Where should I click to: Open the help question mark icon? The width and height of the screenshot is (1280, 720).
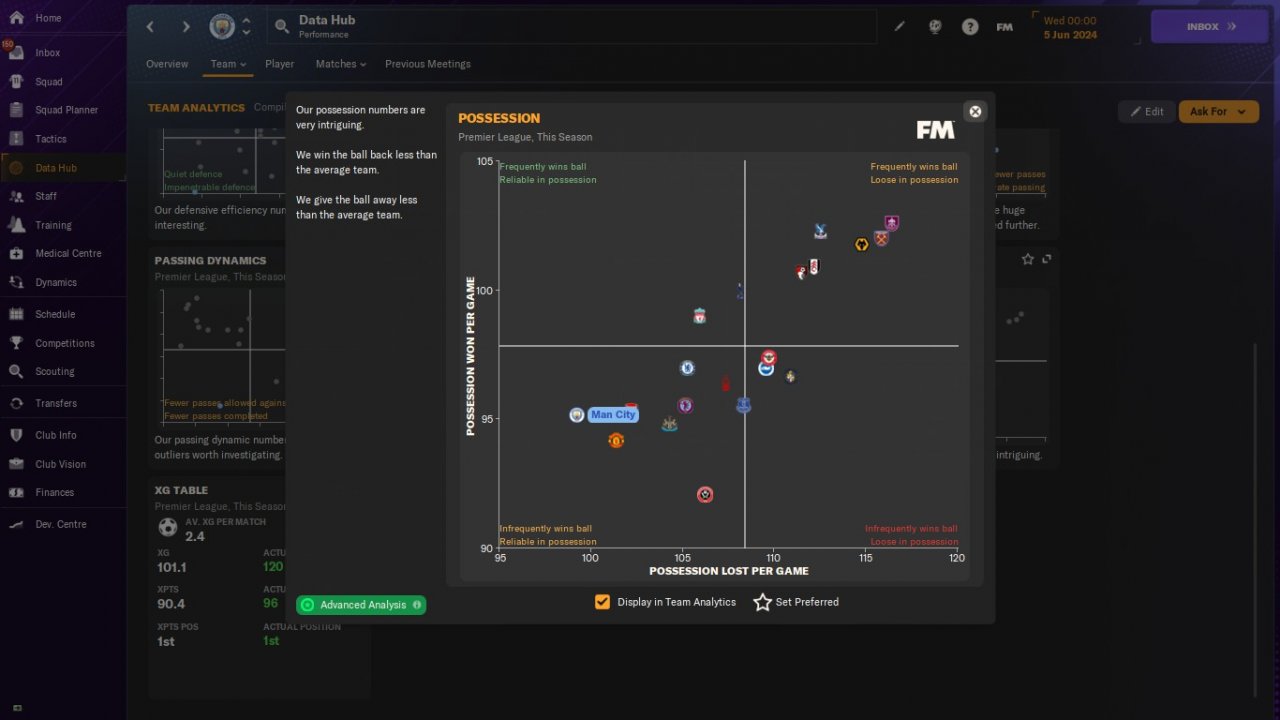[970, 27]
